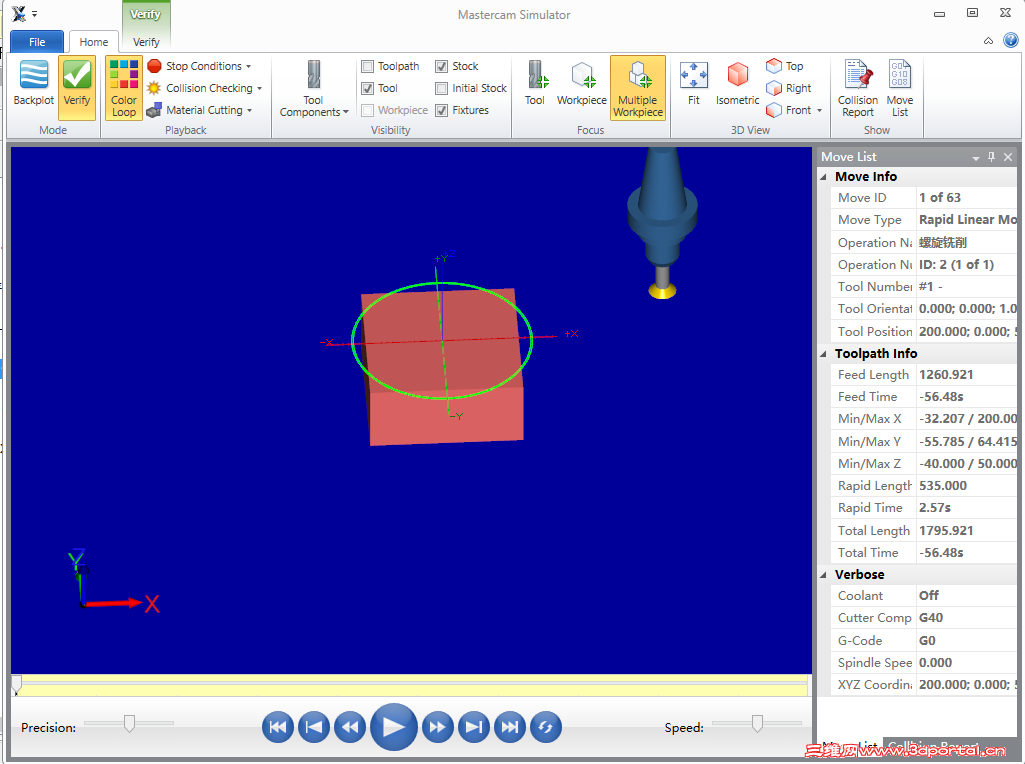
Task: Fit view to screen
Action: point(694,84)
